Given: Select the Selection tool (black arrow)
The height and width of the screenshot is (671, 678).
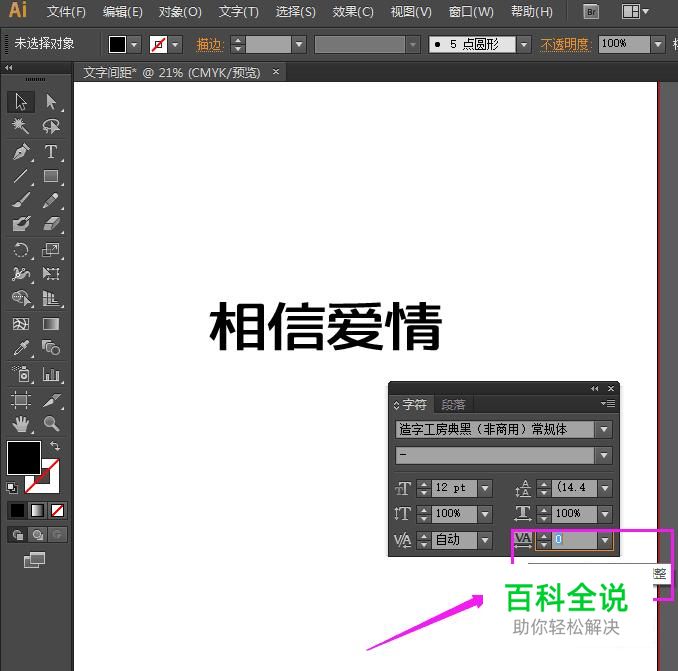Looking at the screenshot, I should point(21,102).
